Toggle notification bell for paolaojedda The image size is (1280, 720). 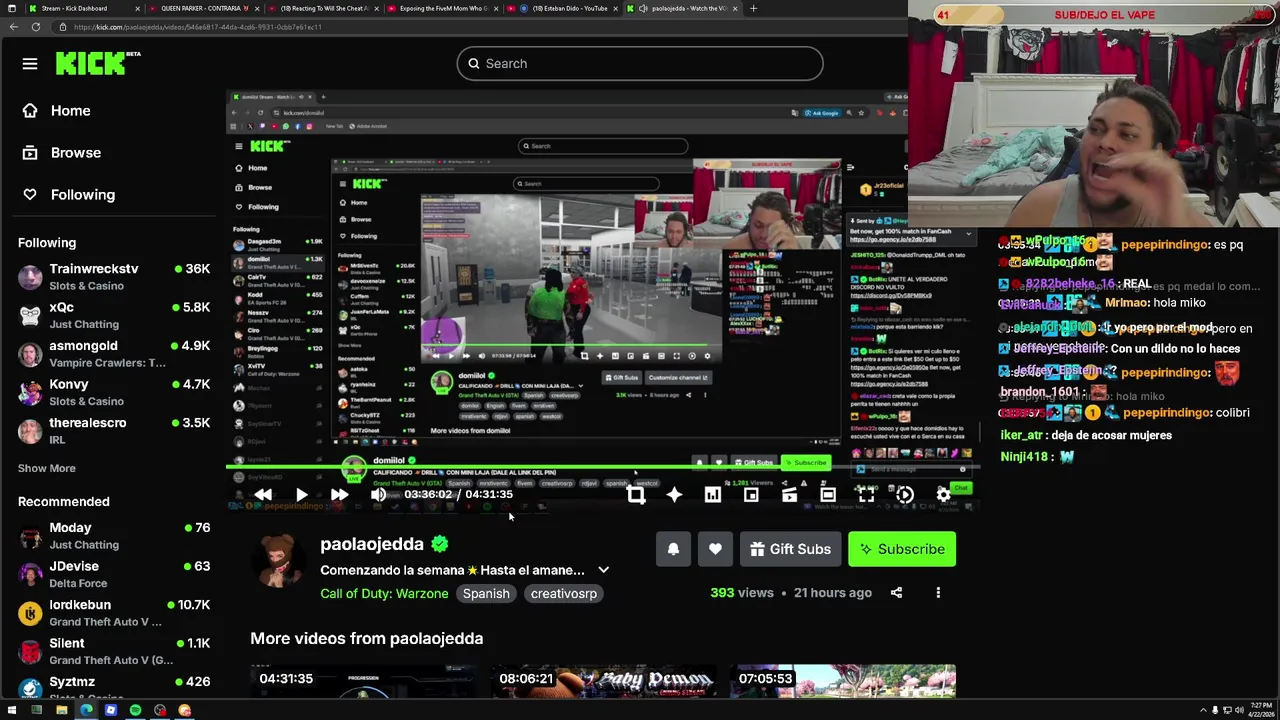(673, 549)
